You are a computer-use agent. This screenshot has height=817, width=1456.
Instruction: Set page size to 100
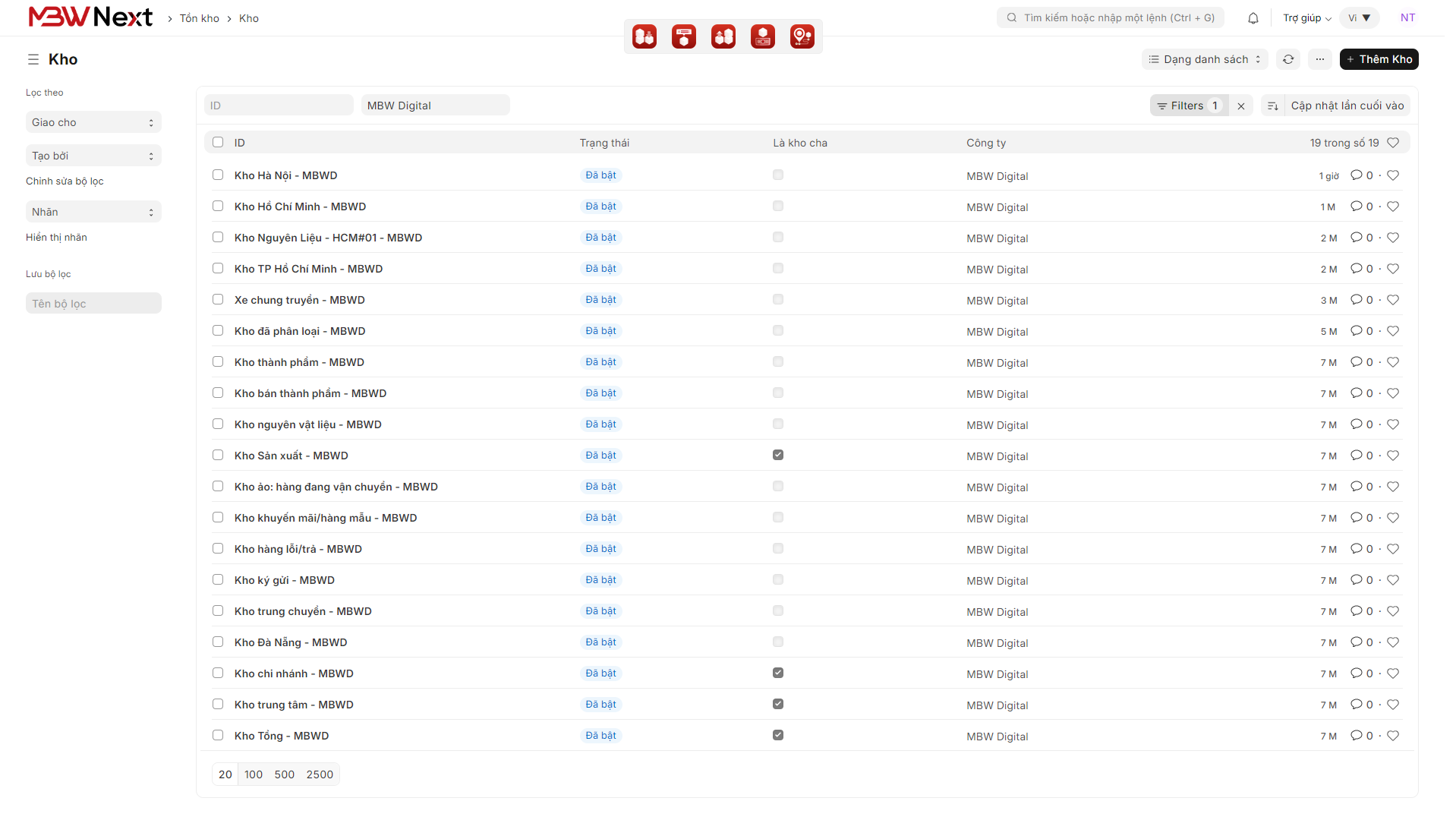[x=254, y=774]
